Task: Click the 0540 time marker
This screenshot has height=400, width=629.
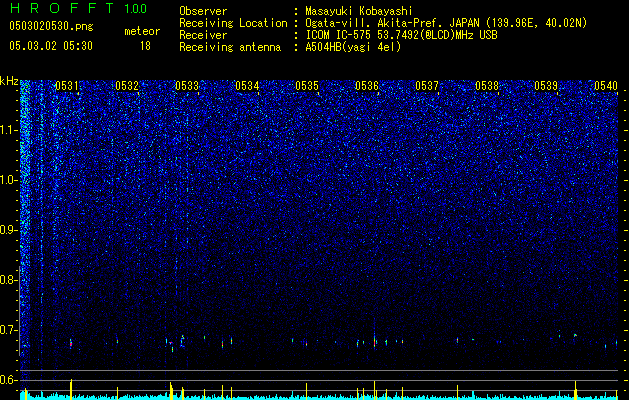Action: [x=606, y=86]
